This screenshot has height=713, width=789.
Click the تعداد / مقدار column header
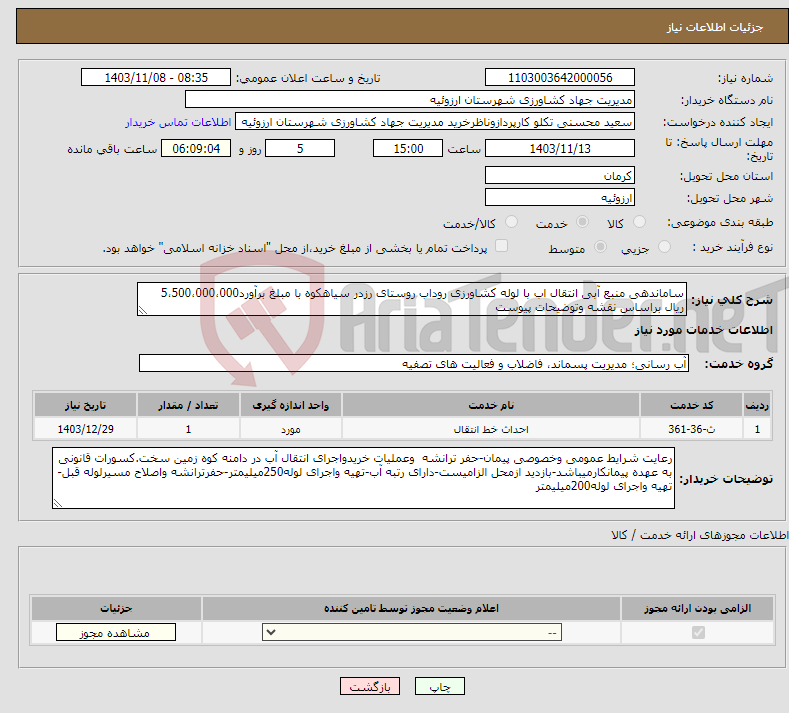point(188,405)
